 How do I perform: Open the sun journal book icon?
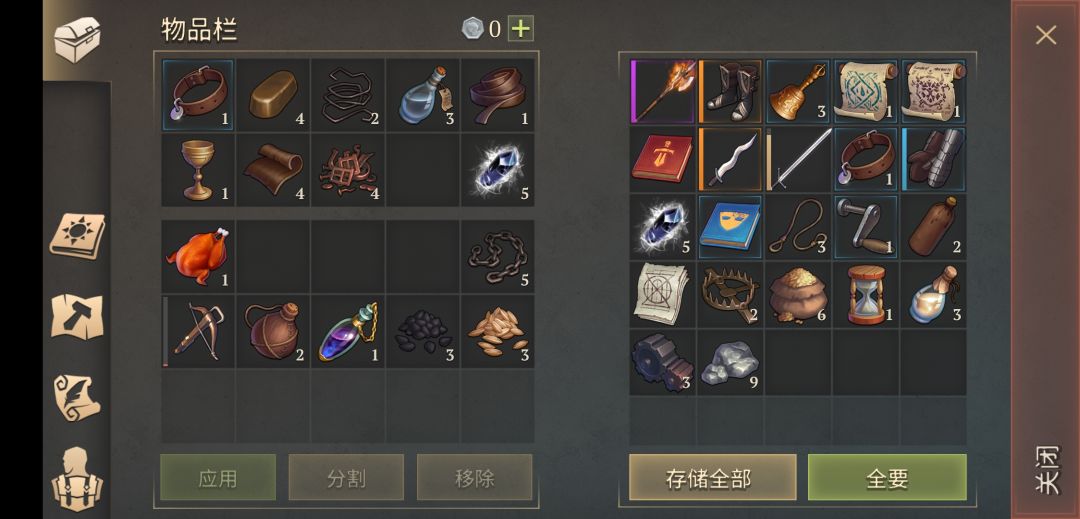tap(77, 236)
